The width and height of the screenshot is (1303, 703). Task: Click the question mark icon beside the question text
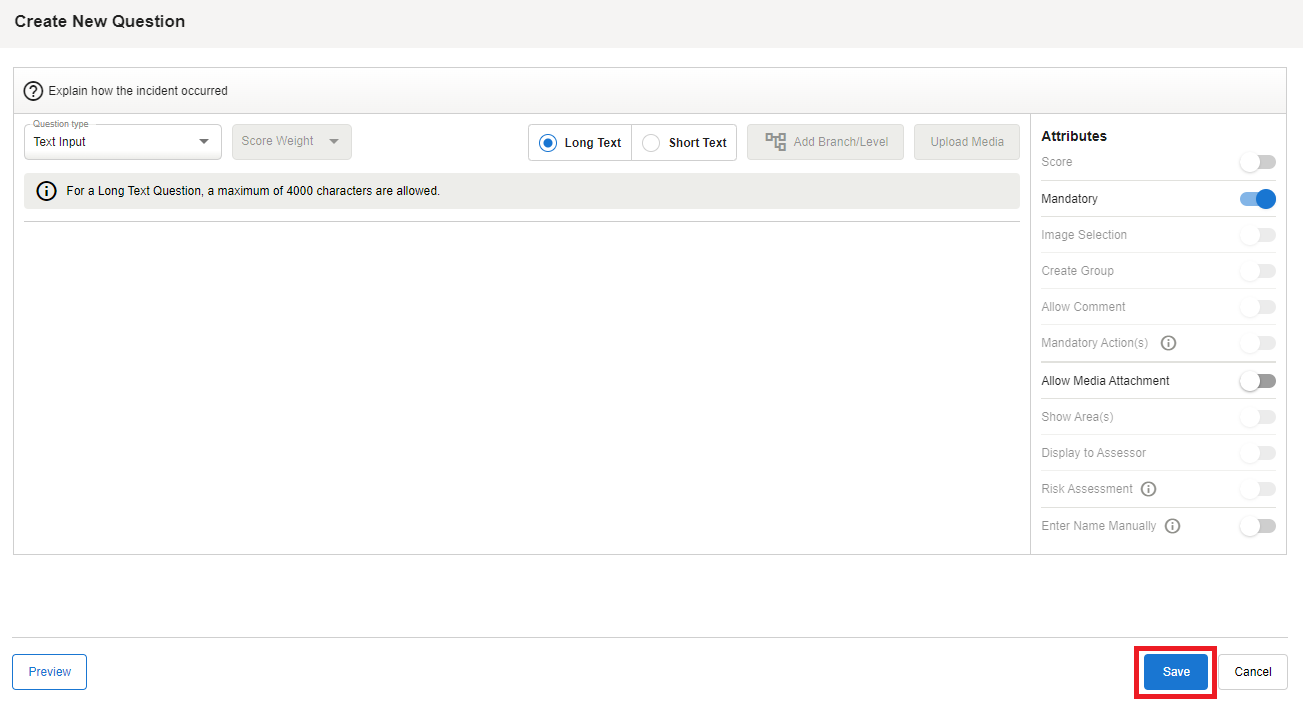click(34, 91)
